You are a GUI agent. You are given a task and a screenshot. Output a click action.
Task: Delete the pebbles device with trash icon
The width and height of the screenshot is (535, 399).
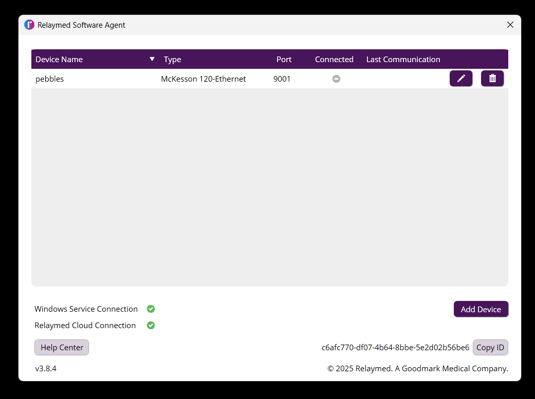492,79
